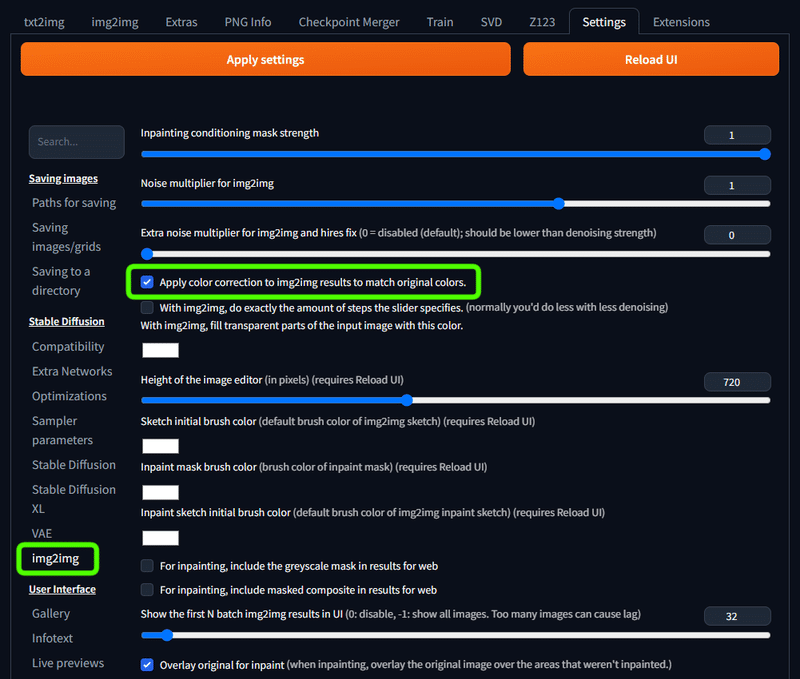Focus the settings Search field
Screen dimensions: 800x679
click(x=77, y=142)
